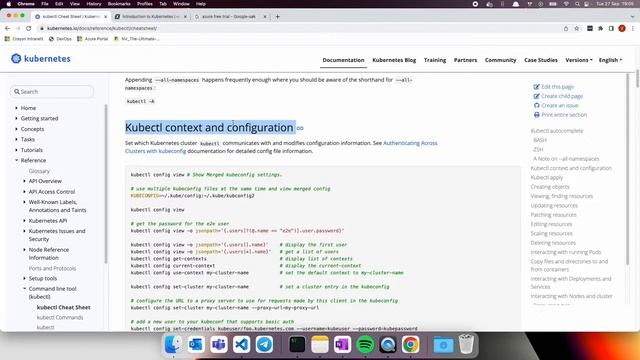Open the Downloads folder in the Dock
640x360 pixels.
(x=443, y=344)
